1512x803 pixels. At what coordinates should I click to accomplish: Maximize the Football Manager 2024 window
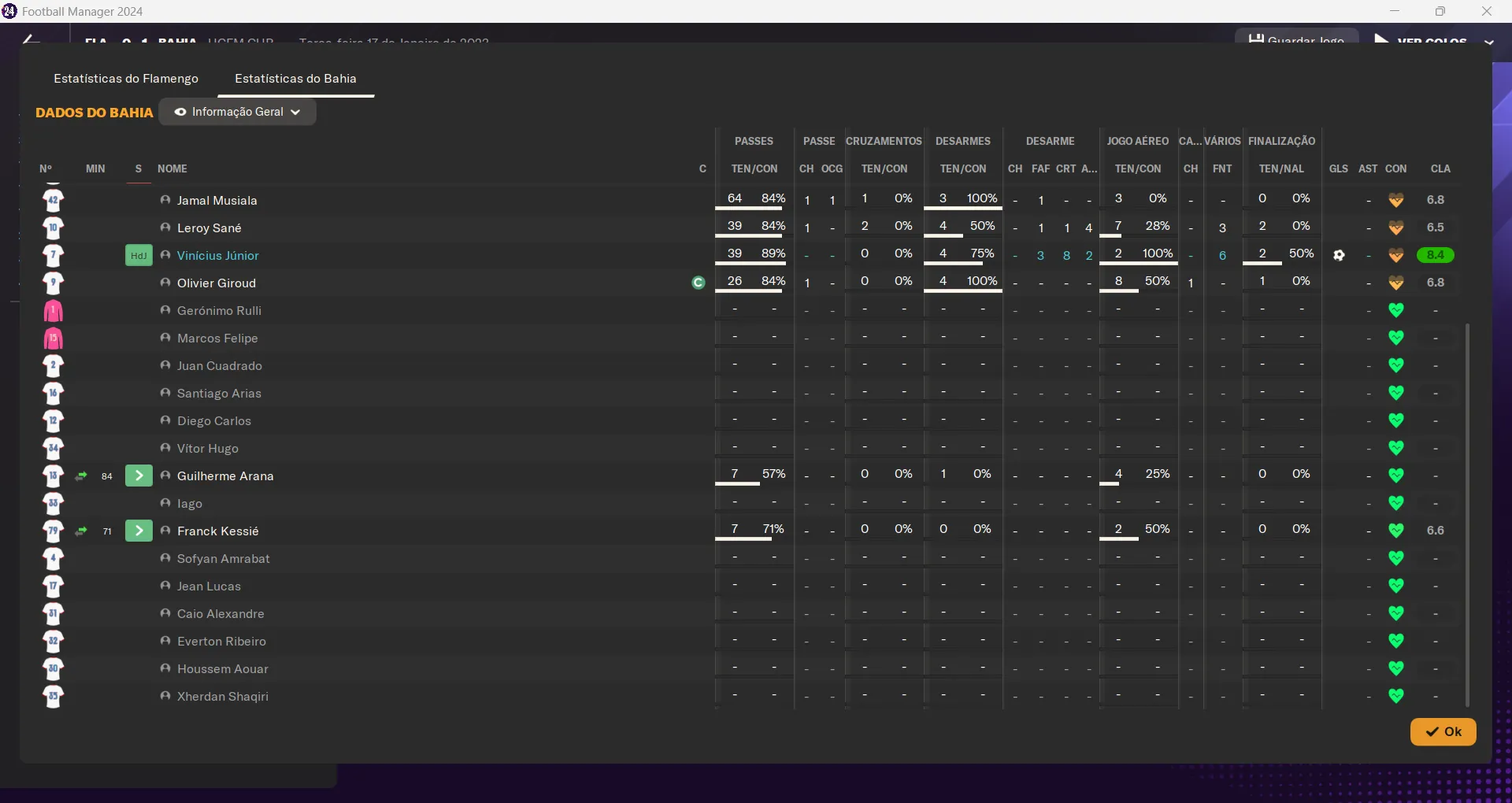[x=1440, y=11]
